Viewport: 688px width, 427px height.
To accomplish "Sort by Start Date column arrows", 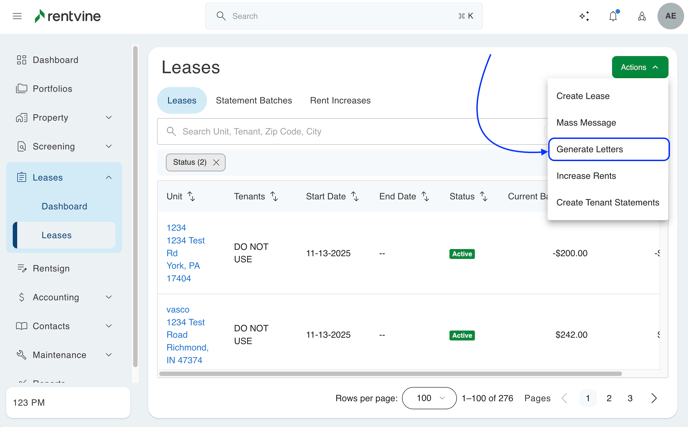I will [354, 197].
